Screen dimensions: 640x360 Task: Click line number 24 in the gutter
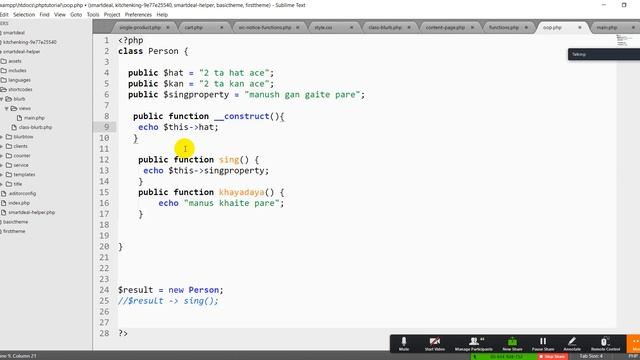[x=104, y=290]
